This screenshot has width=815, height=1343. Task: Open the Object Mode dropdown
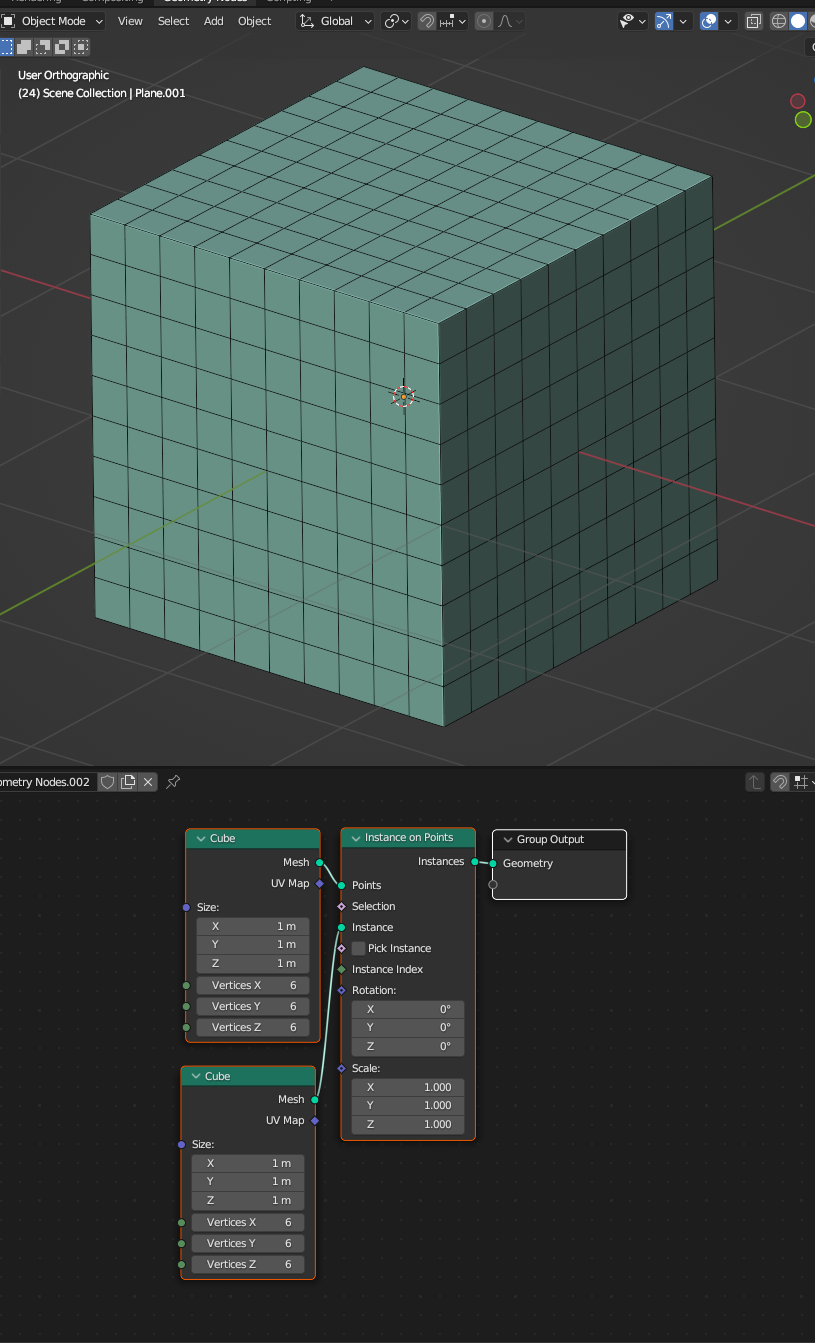point(53,20)
